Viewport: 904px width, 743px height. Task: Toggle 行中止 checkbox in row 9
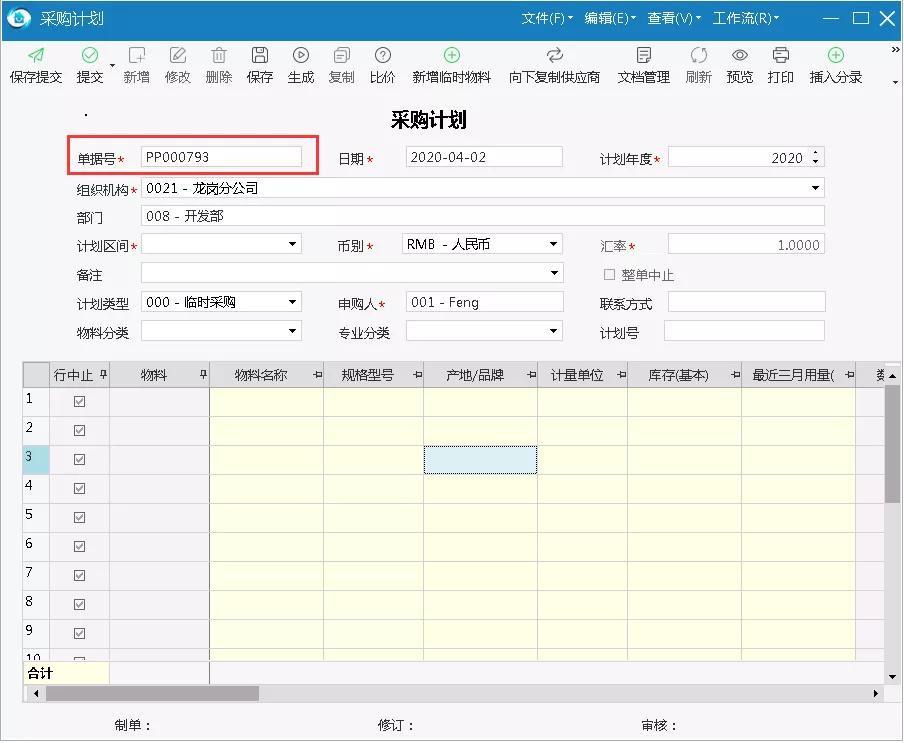point(80,633)
